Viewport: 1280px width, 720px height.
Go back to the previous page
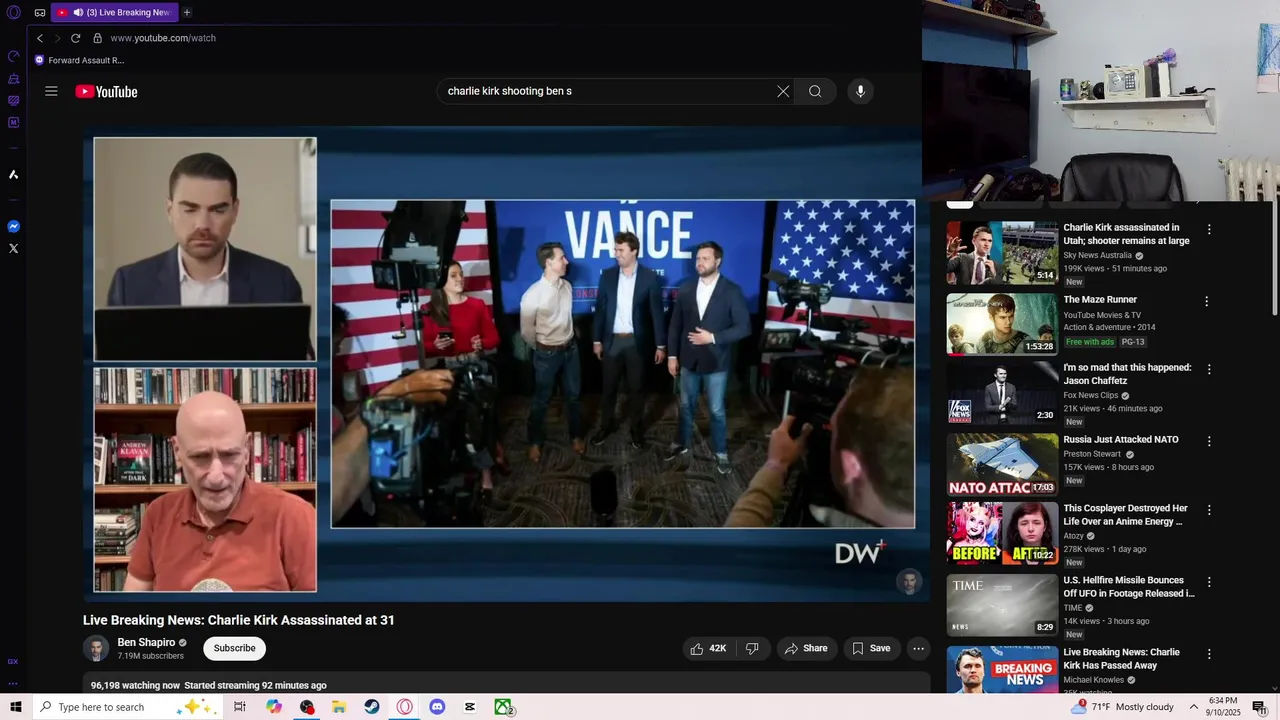point(40,38)
